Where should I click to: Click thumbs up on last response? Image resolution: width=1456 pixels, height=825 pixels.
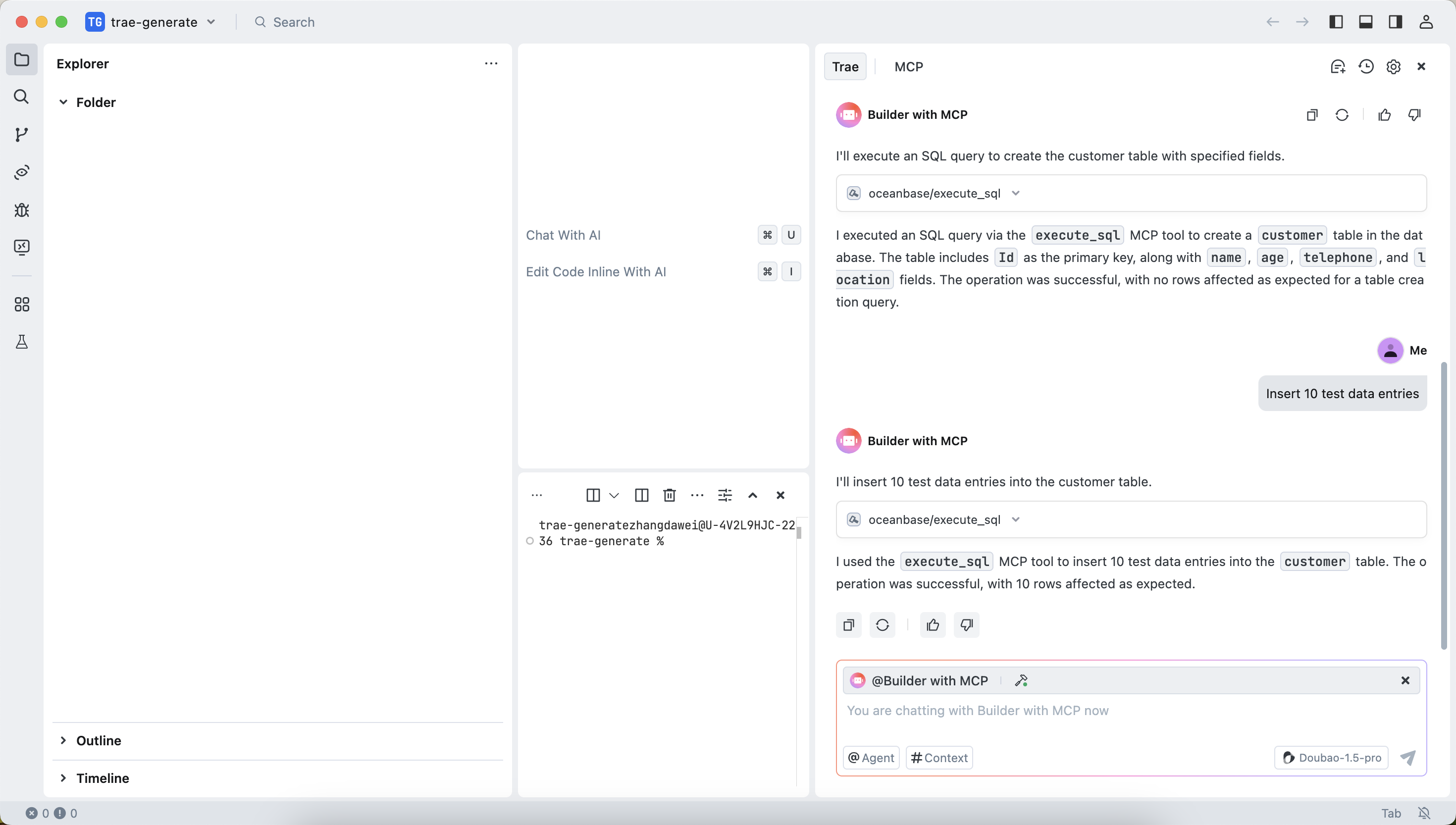[x=933, y=625]
